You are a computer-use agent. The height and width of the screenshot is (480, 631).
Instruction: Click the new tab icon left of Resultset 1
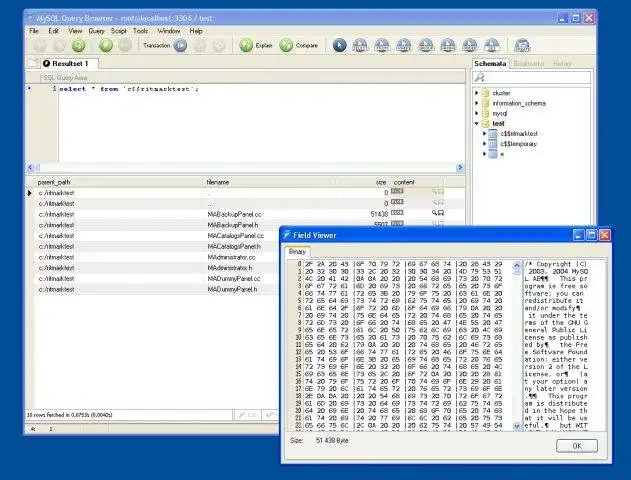pos(32,63)
